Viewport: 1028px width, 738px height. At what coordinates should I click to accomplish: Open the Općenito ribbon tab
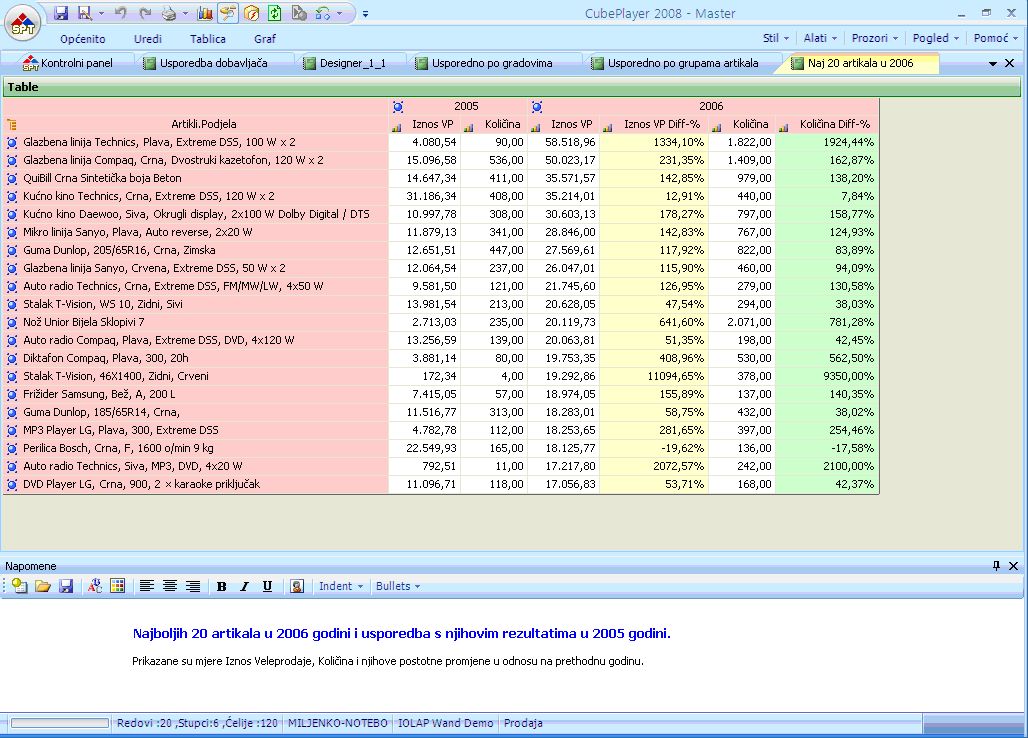pyautogui.click(x=83, y=39)
